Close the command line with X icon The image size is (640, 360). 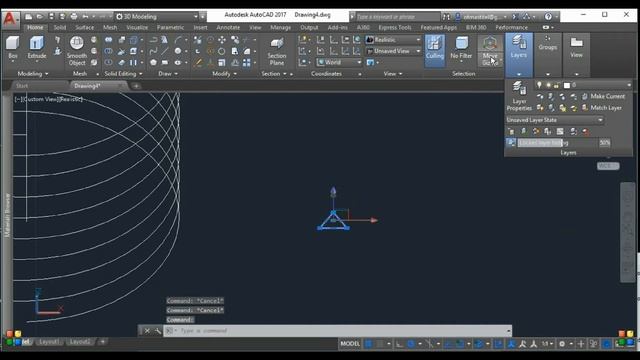click(x=147, y=331)
